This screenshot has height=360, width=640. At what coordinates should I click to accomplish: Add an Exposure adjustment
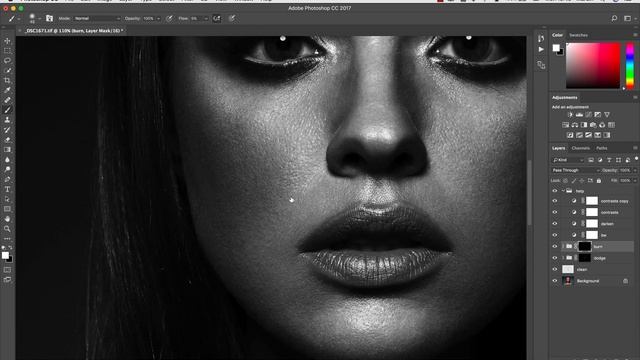[x=598, y=115]
